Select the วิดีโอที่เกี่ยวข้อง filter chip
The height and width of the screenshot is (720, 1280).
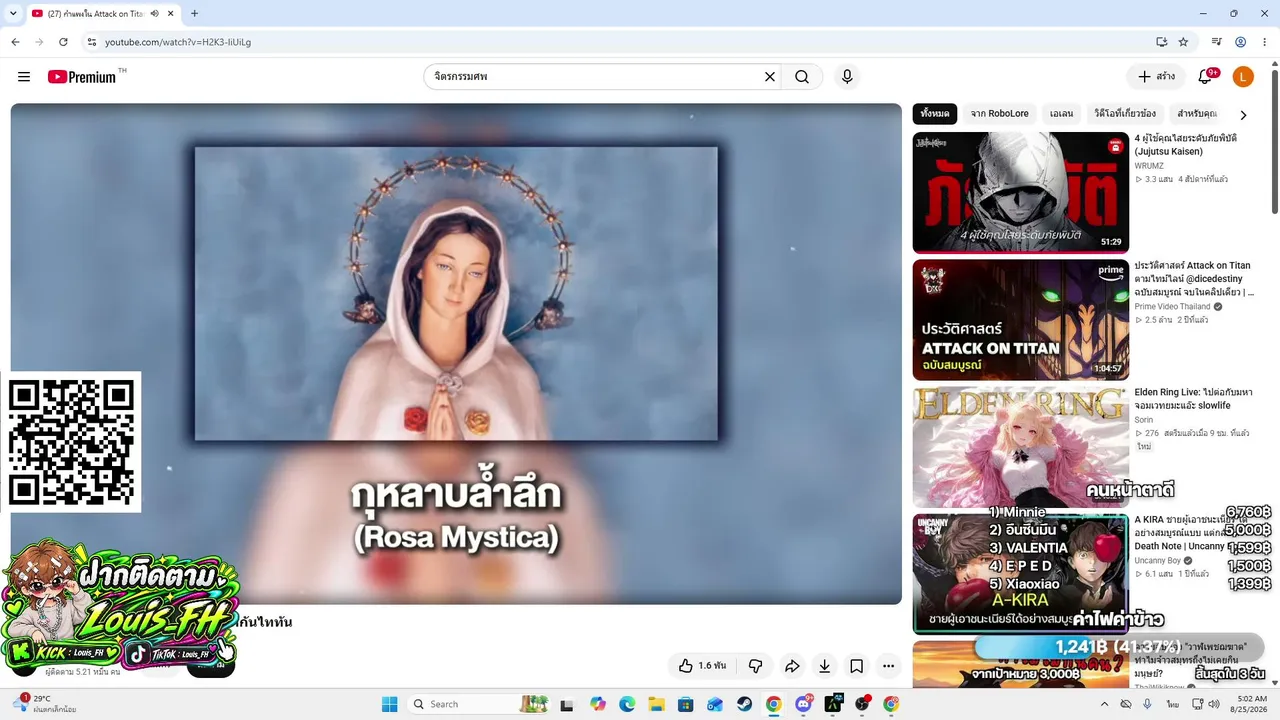point(1125,114)
